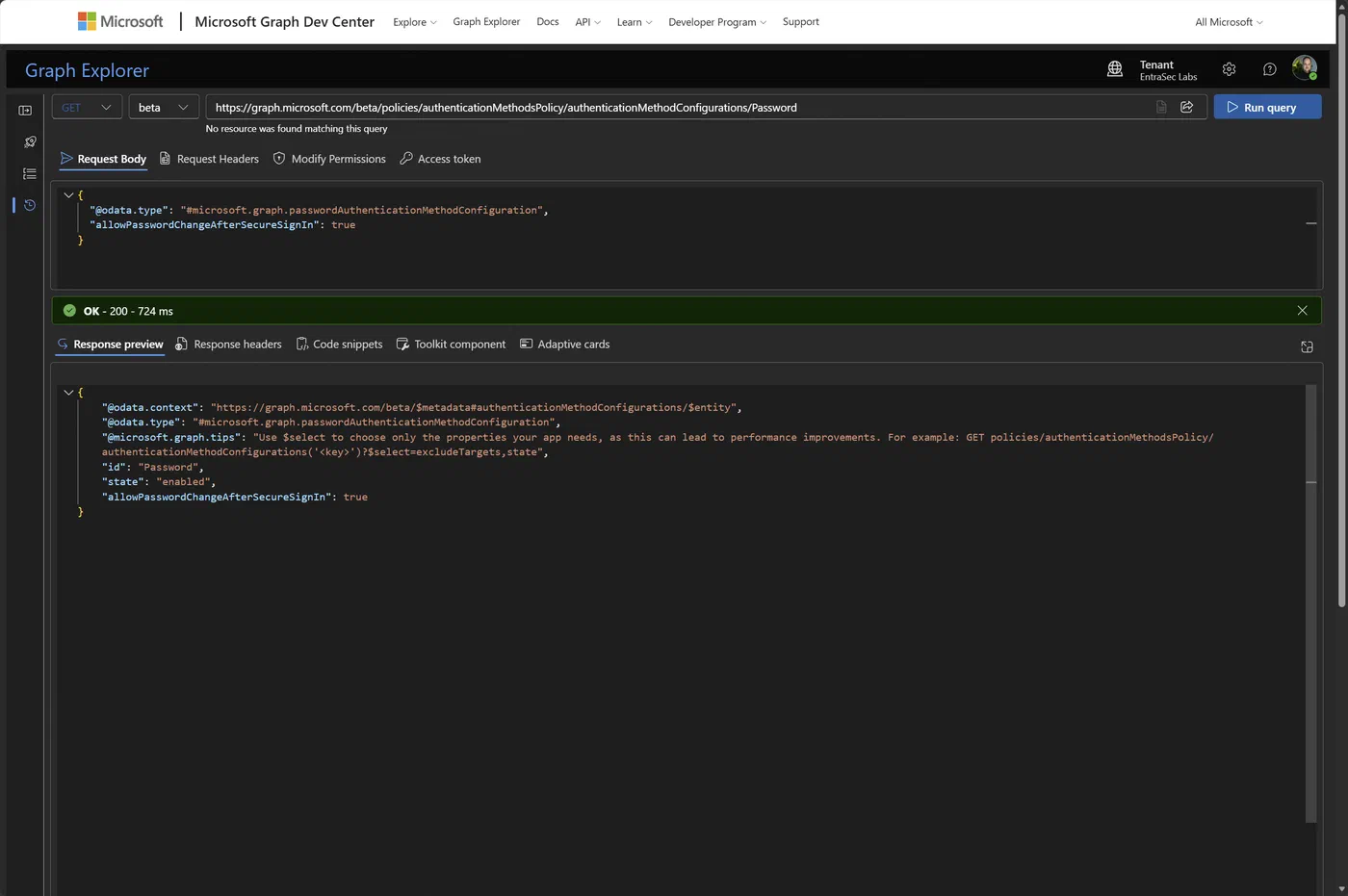This screenshot has width=1348, height=896.
Task: Click the "No resource was found" message
Action: 297,129
